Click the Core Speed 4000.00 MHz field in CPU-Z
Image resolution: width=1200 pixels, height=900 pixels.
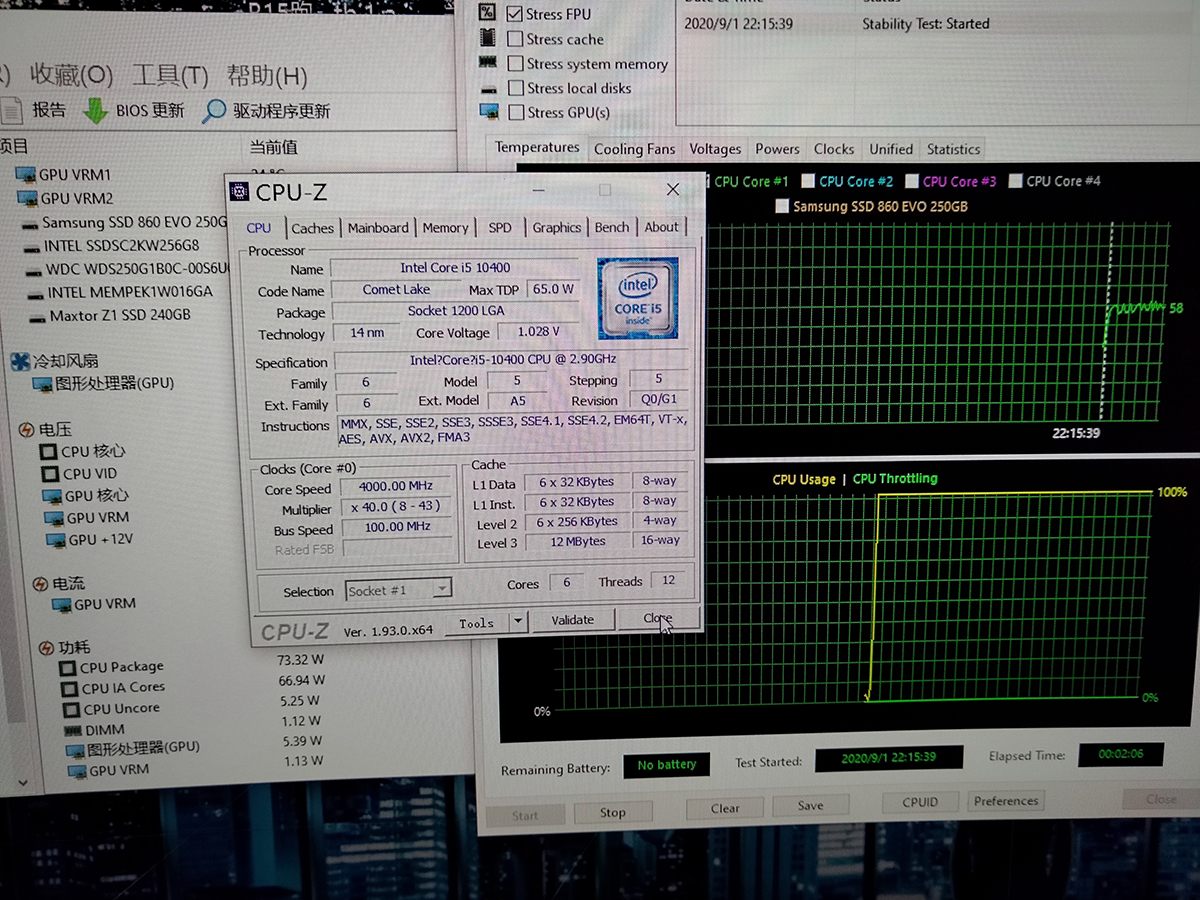[394, 487]
